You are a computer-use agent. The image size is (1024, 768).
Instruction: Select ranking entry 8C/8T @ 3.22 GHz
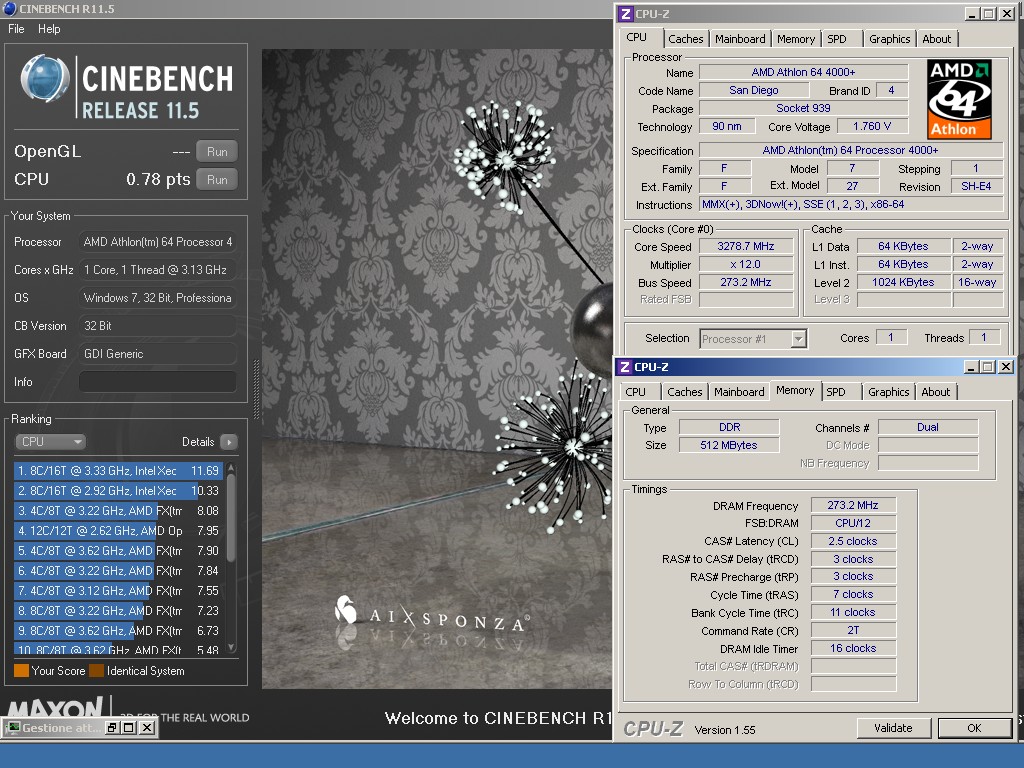[118, 611]
